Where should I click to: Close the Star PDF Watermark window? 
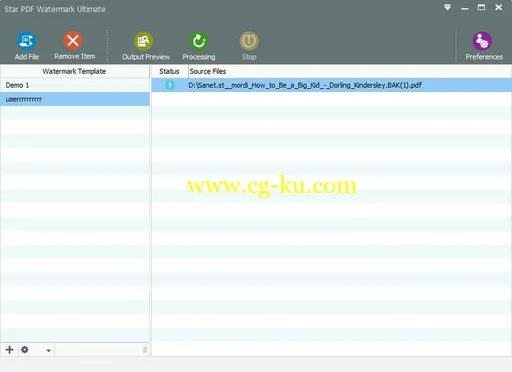[x=499, y=7]
